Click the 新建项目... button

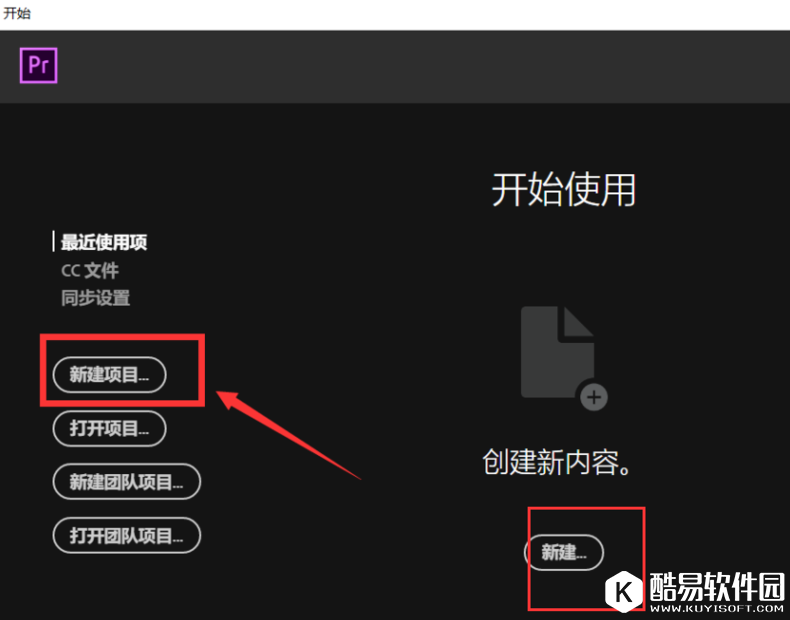(109, 375)
